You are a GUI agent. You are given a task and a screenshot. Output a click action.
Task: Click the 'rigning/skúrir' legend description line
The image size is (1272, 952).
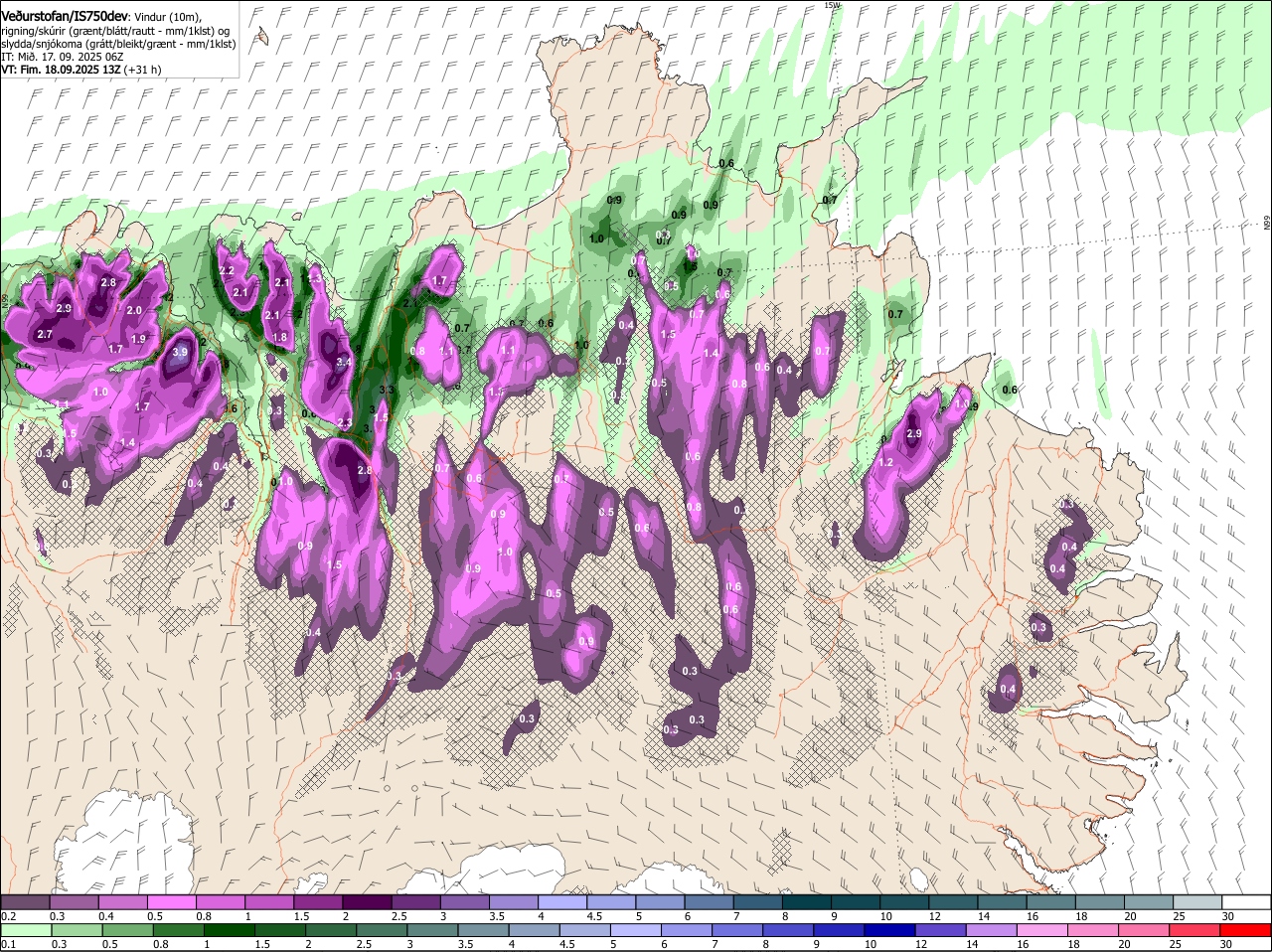coord(114,31)
